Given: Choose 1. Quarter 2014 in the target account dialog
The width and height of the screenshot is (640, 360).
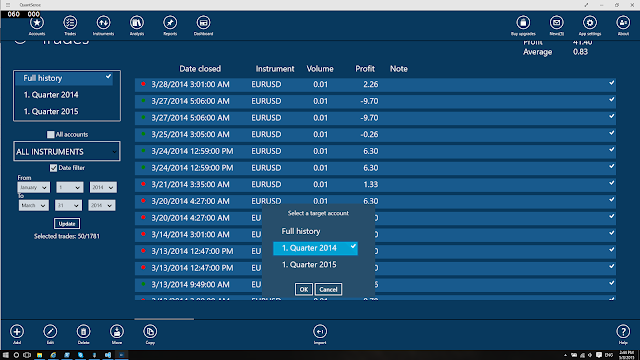Looking at the screenshot, I should click(x=316, y=248).
